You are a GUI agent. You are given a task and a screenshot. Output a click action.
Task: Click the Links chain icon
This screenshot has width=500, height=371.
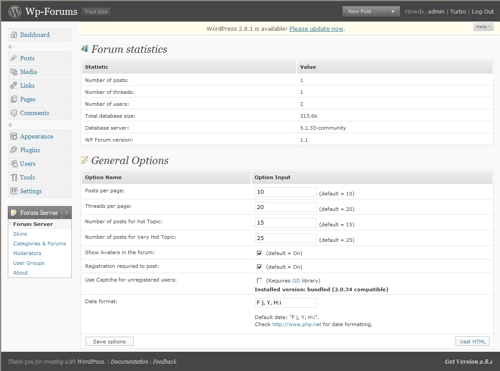coord(14,85)
